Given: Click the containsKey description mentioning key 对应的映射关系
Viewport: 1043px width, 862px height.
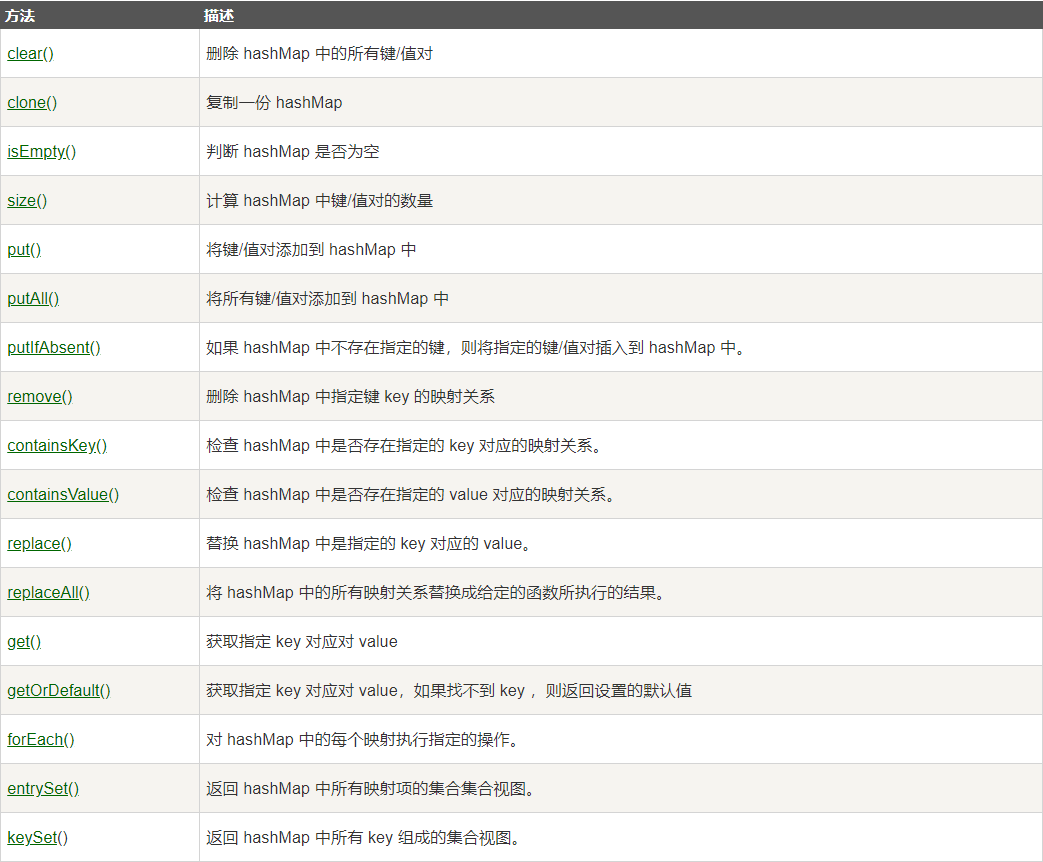Looking at the screenshot, I should point(404,446).
